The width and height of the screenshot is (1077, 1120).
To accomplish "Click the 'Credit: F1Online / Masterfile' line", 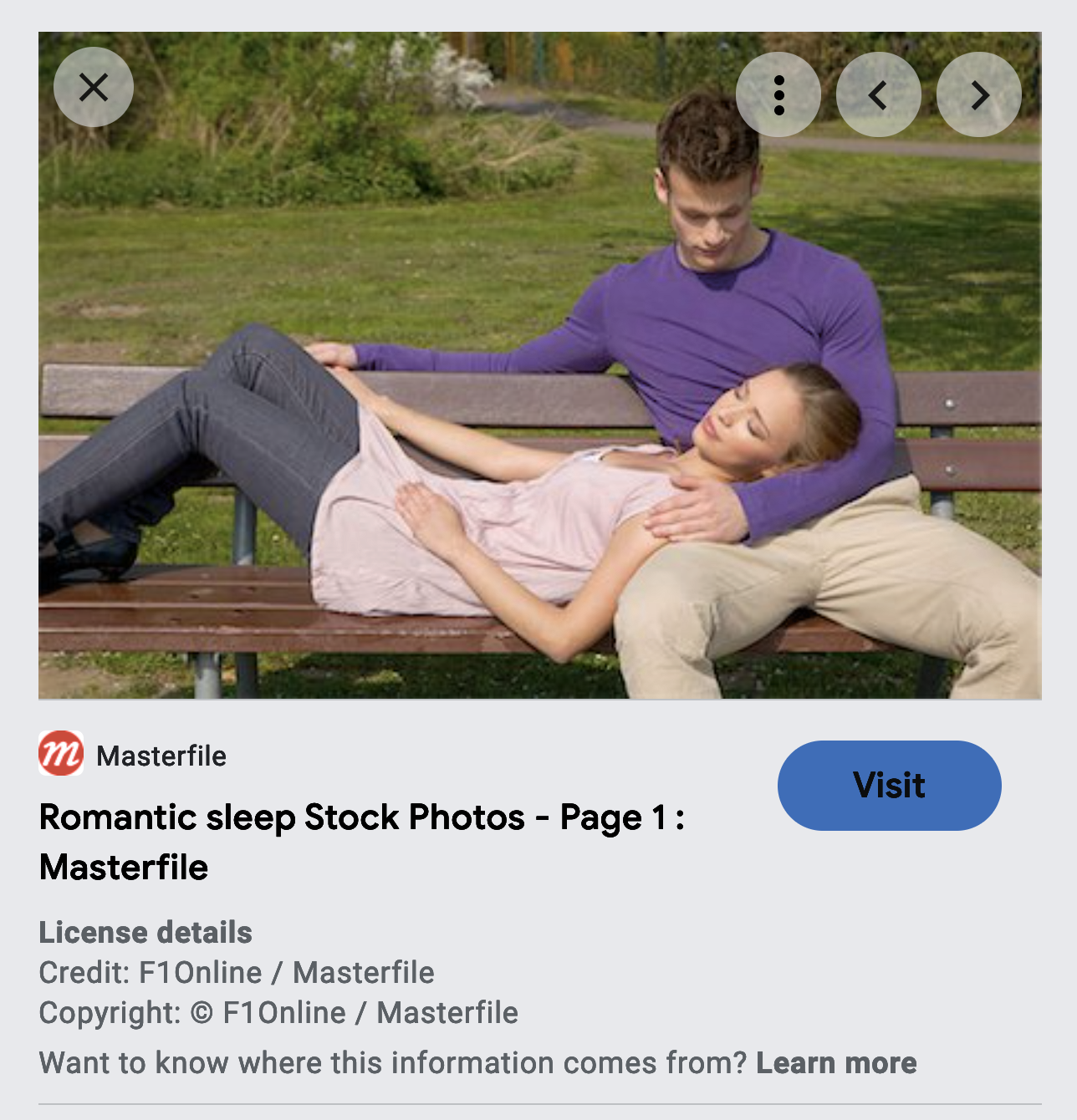I will click(x=237, y=972).
